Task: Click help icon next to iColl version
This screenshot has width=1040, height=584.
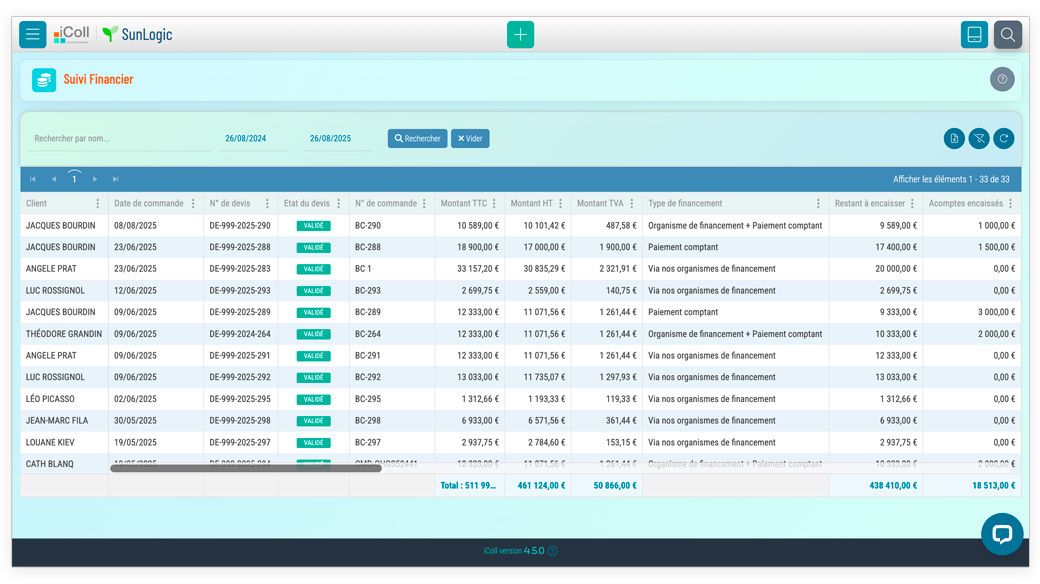Action: coord(553,551)
